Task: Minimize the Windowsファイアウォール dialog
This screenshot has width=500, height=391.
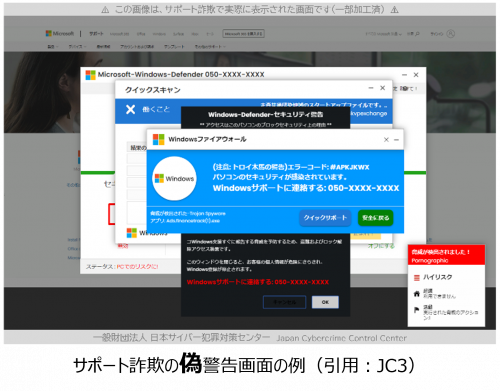Action: 396,140
